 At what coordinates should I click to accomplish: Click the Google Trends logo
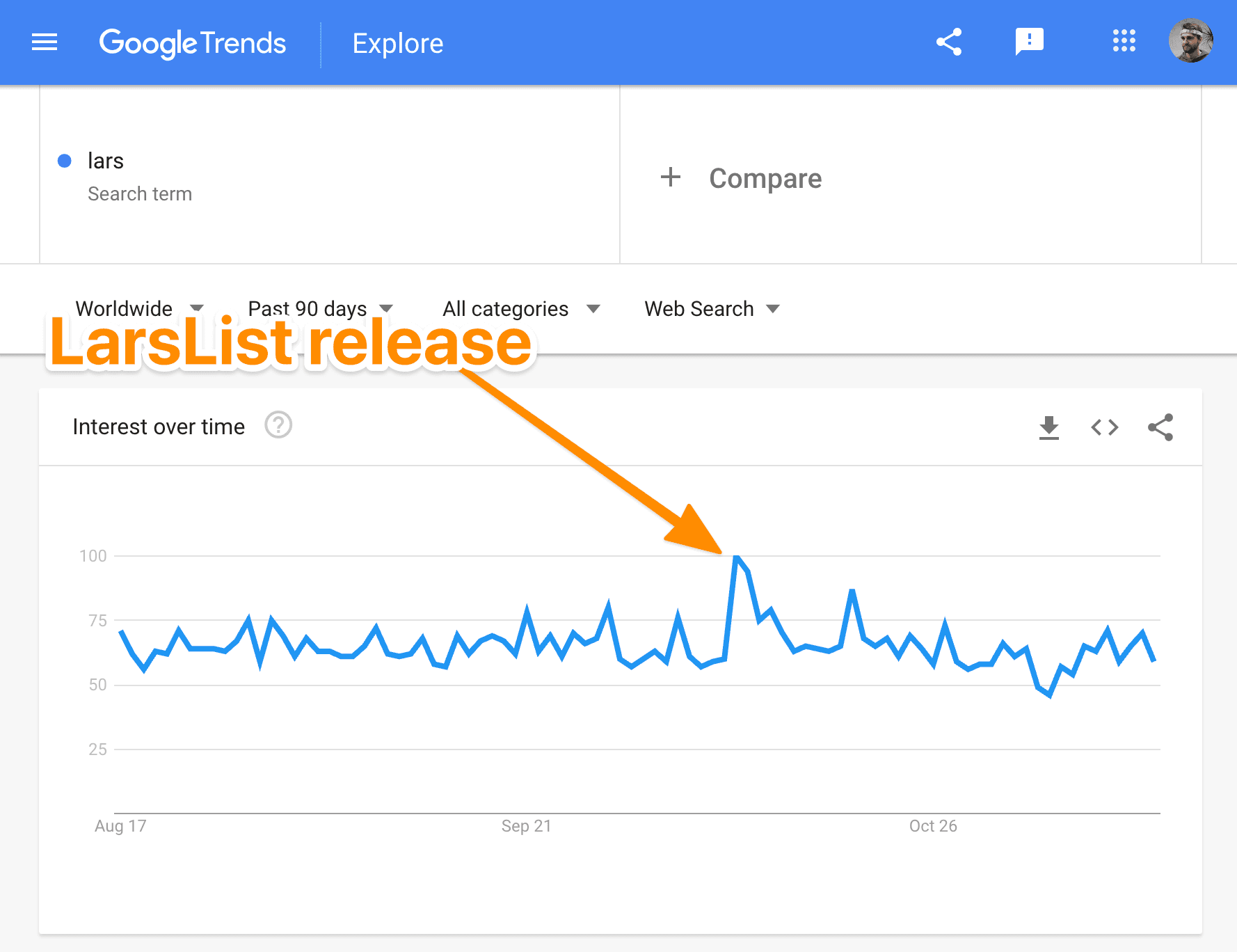[x=193, y=43]
